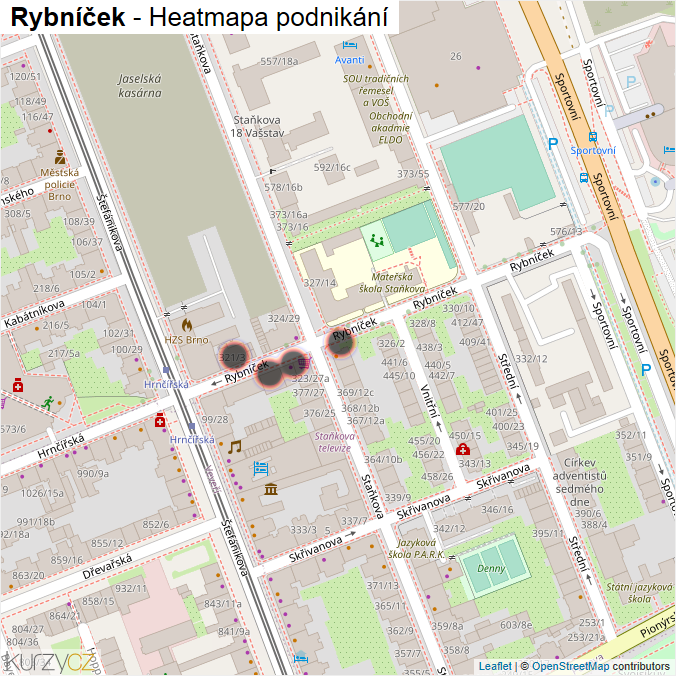Click the Veveří tram line label
The height and width of the screenshot is (676, 676).
pos(213,479)
